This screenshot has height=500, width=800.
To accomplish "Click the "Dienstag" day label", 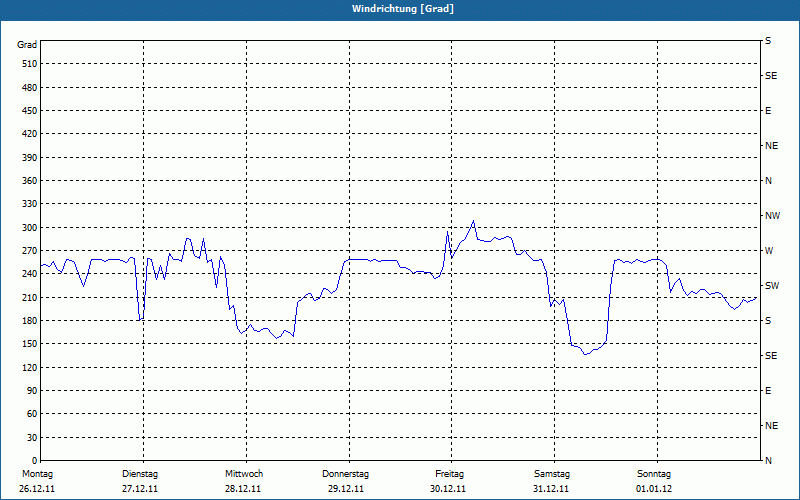I will coord(140,474).
